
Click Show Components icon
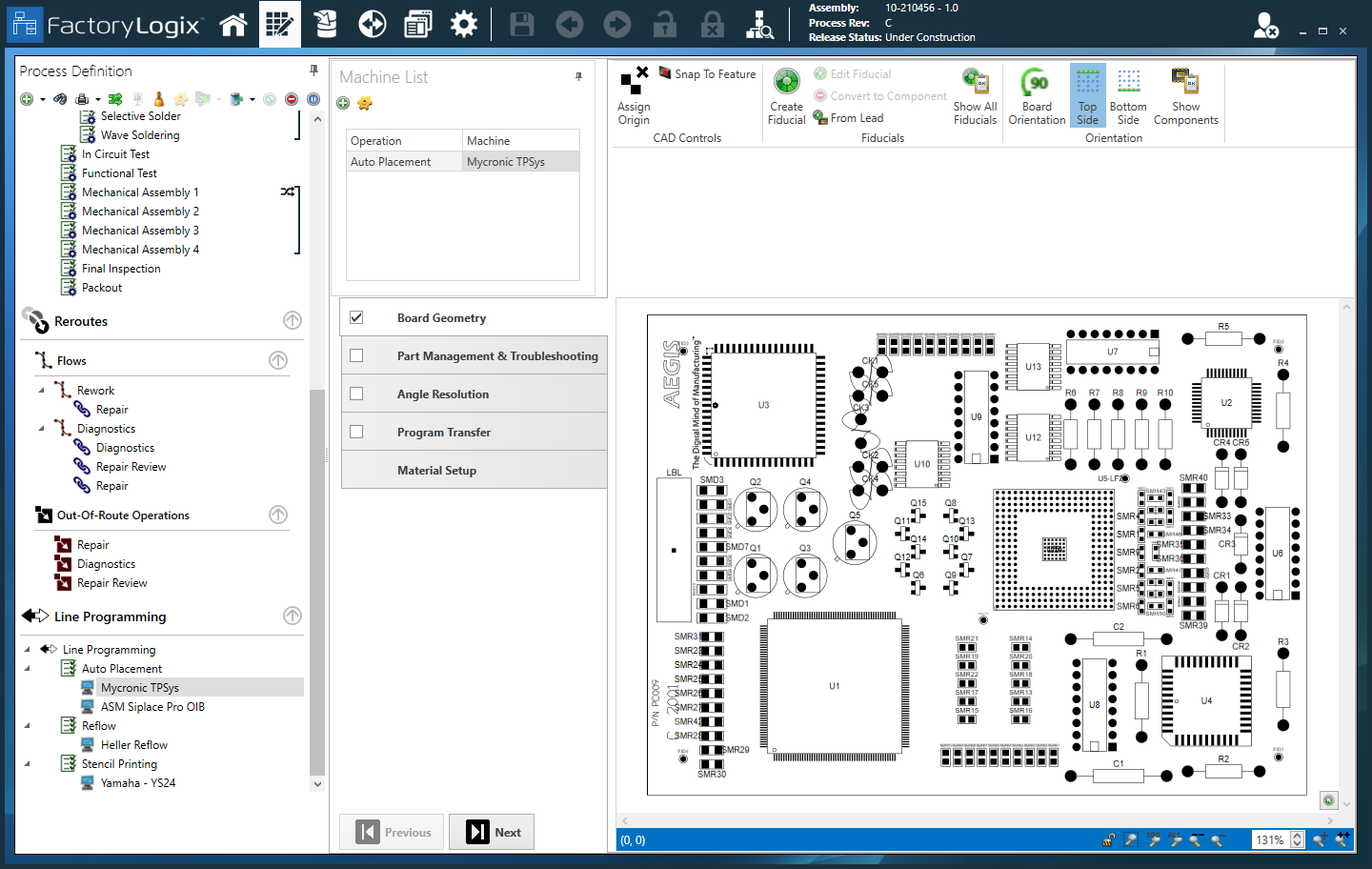coord(1185,95)
